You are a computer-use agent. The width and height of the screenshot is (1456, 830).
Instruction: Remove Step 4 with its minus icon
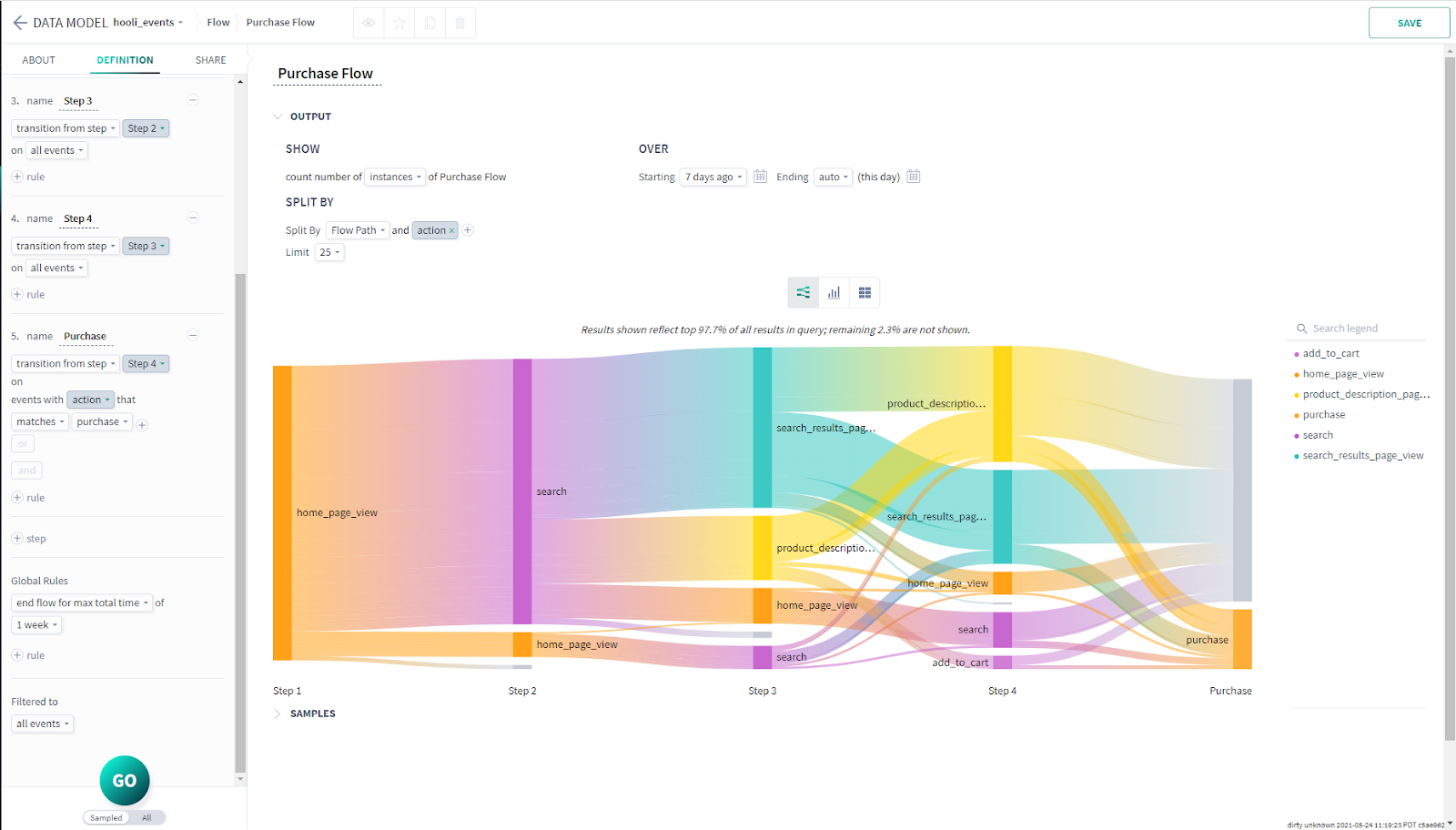point(193,218)
